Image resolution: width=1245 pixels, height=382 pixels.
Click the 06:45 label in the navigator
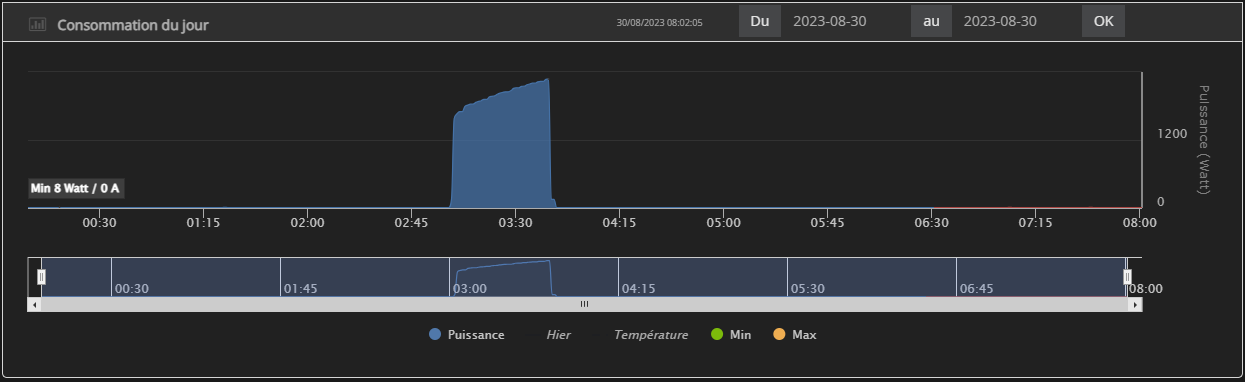pyautogui.click(x=976, y=288)
